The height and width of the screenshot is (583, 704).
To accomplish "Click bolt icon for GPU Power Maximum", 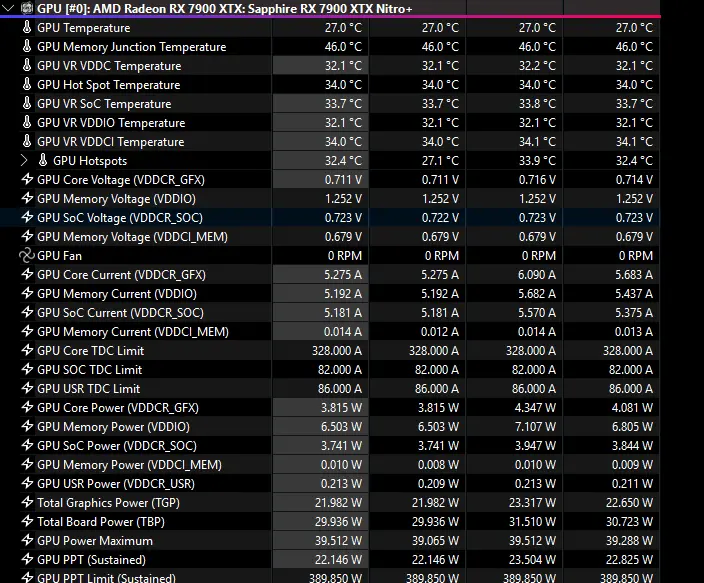I will tap(27, 540).
